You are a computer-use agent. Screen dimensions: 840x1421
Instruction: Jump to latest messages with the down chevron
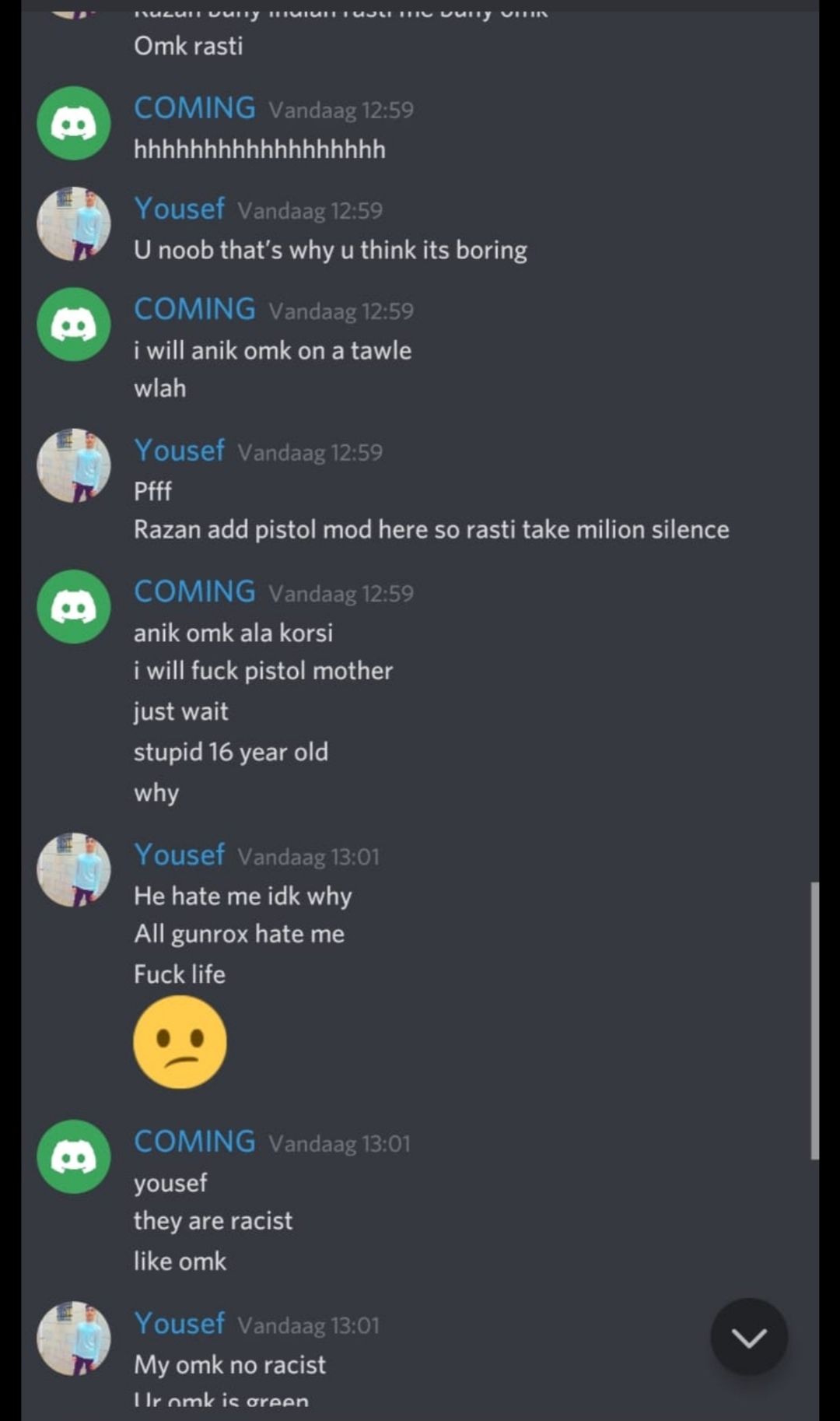pyautogui.click(x=749, y=1337)
